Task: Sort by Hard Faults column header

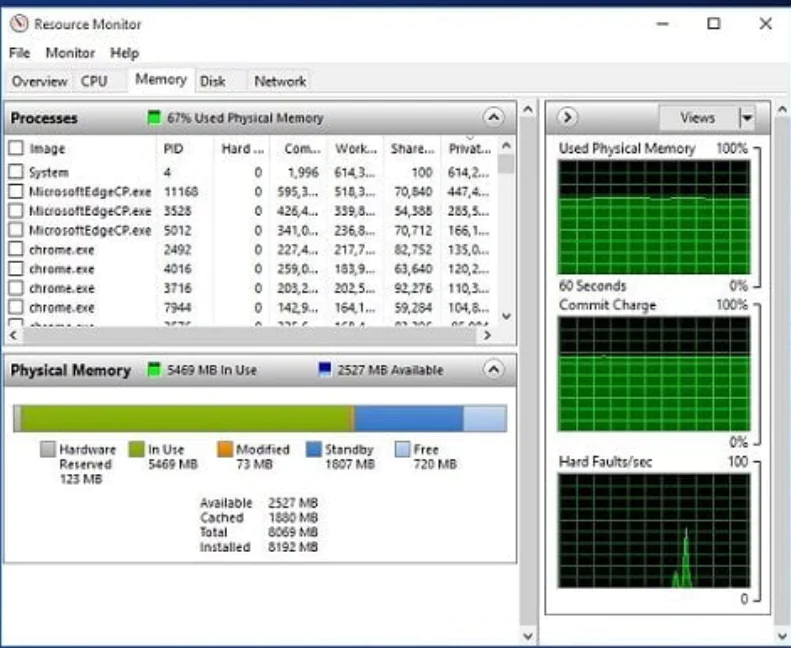Action: [x=242, y=149]
